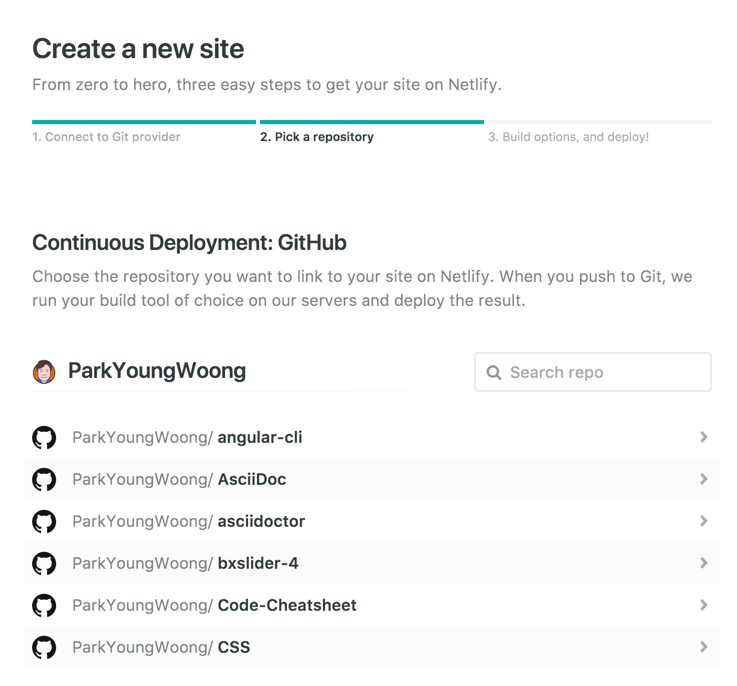Click GitHub icon beside AsciiDoc repo
The width and height of the screenshot is (737, 686).
[44, 480]
